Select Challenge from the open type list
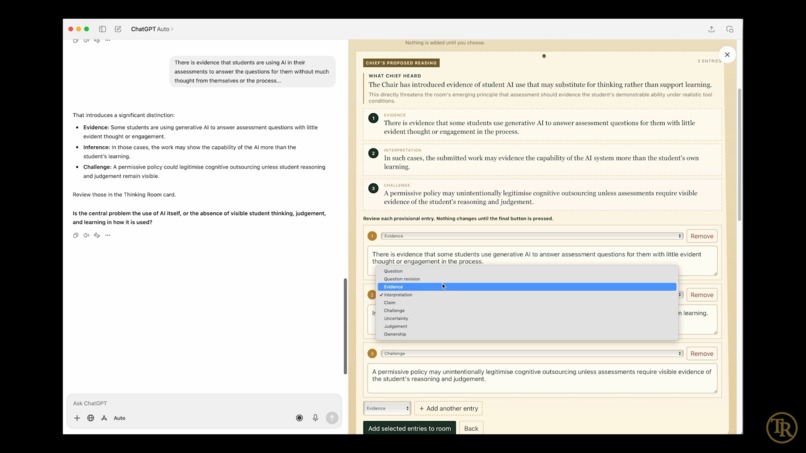Viewport: 806px width, 453px height. [527, 311]
